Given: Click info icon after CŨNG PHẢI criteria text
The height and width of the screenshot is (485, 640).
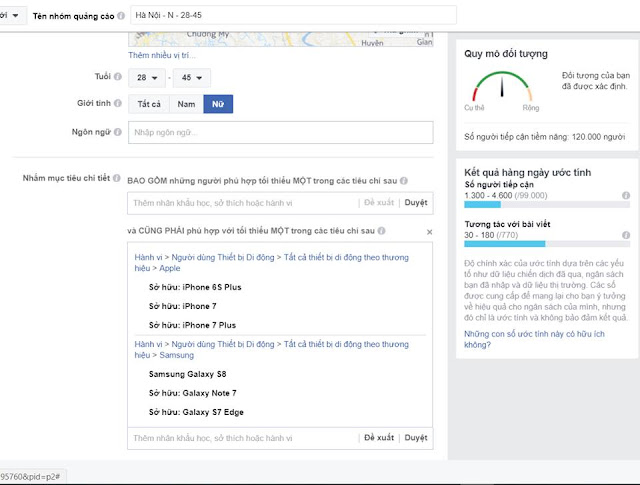Looking at the screenshot, I should click(381, 231).
